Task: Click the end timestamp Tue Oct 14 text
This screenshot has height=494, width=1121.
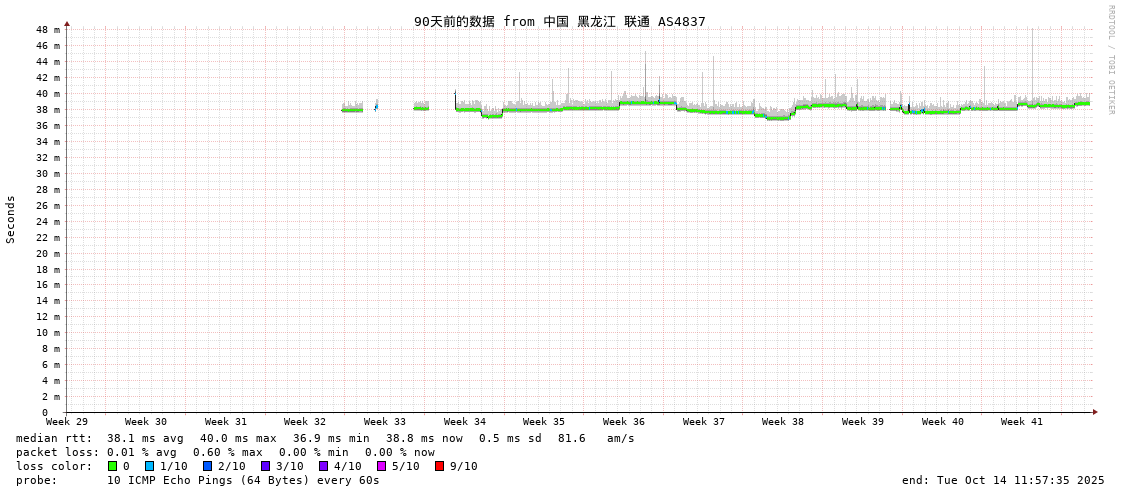Action: point(1003,480)
